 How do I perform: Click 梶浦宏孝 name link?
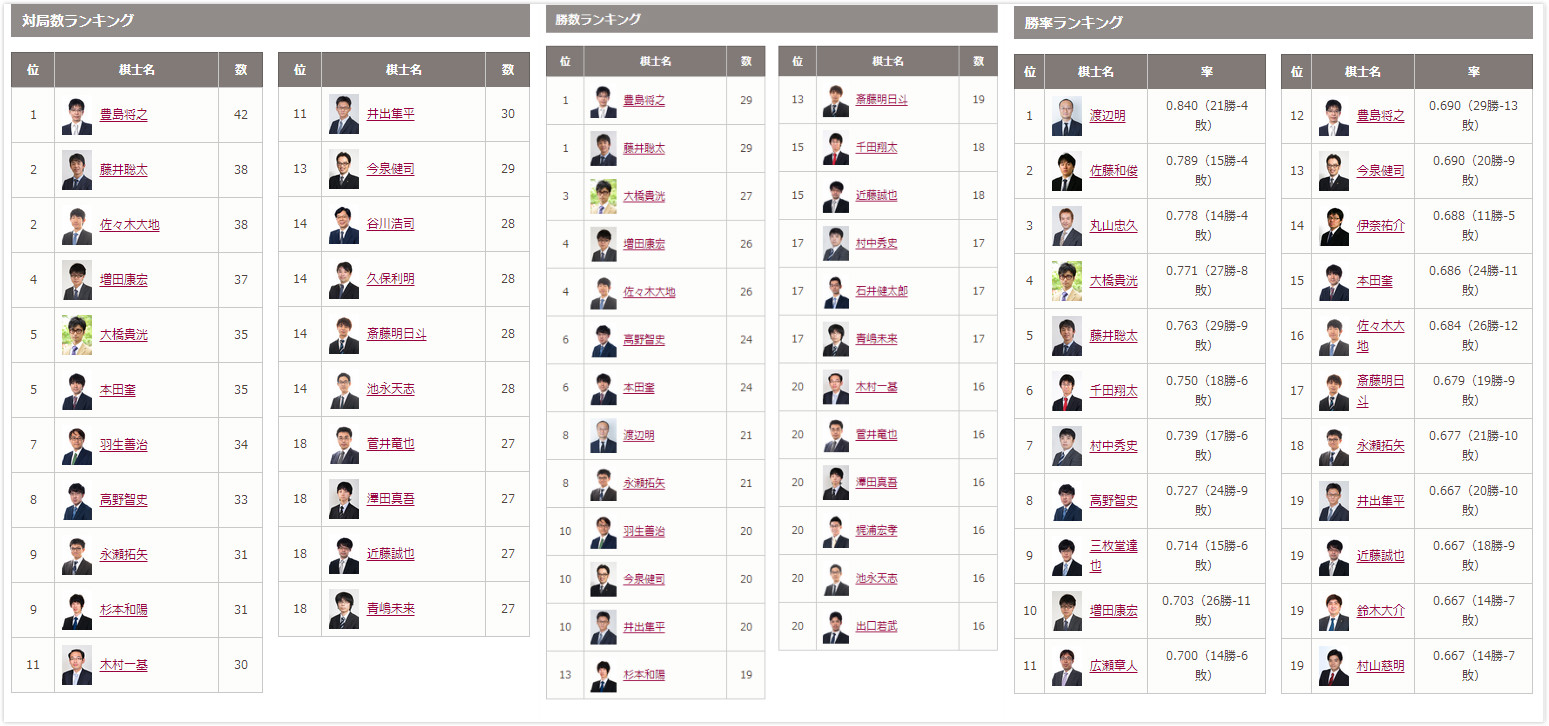[x=876, y=530]
